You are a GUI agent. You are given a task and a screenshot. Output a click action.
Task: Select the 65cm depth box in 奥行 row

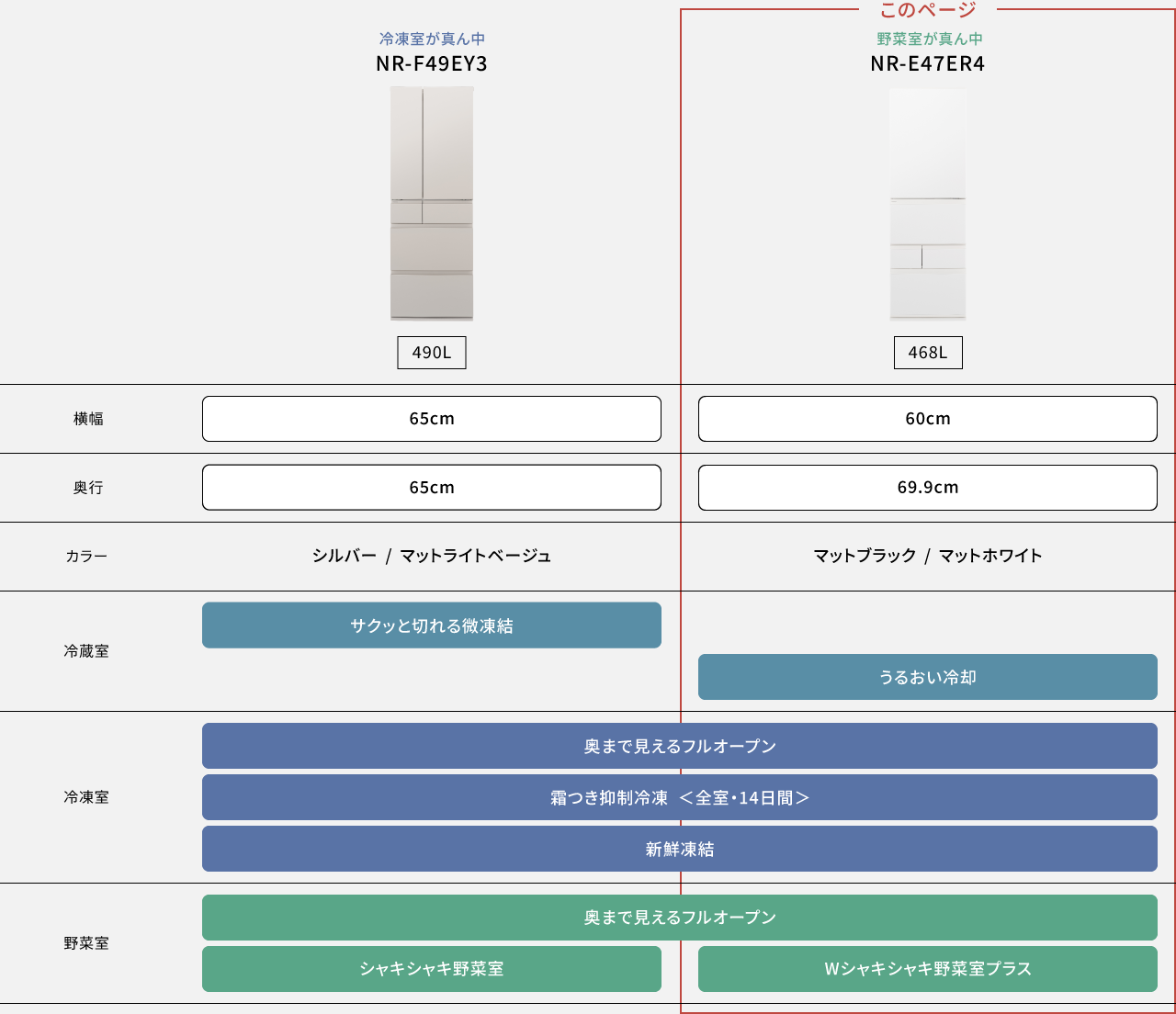click(x=432, y=488)
